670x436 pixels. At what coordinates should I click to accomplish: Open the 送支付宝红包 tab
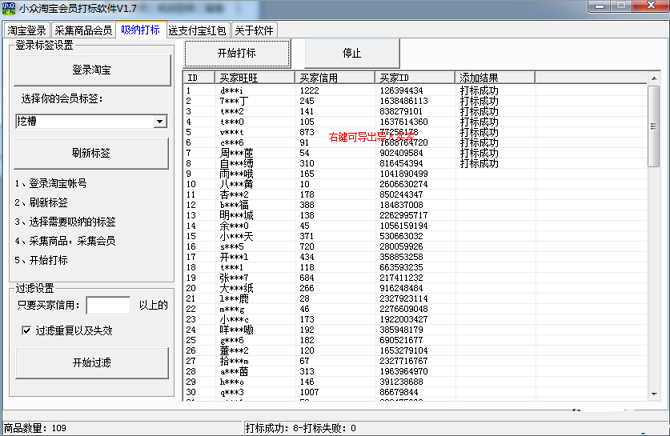(197, 30)
